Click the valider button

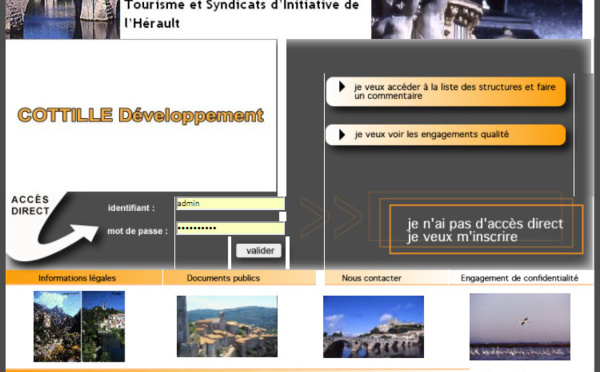pyautogui.click(x=259, y=251)
